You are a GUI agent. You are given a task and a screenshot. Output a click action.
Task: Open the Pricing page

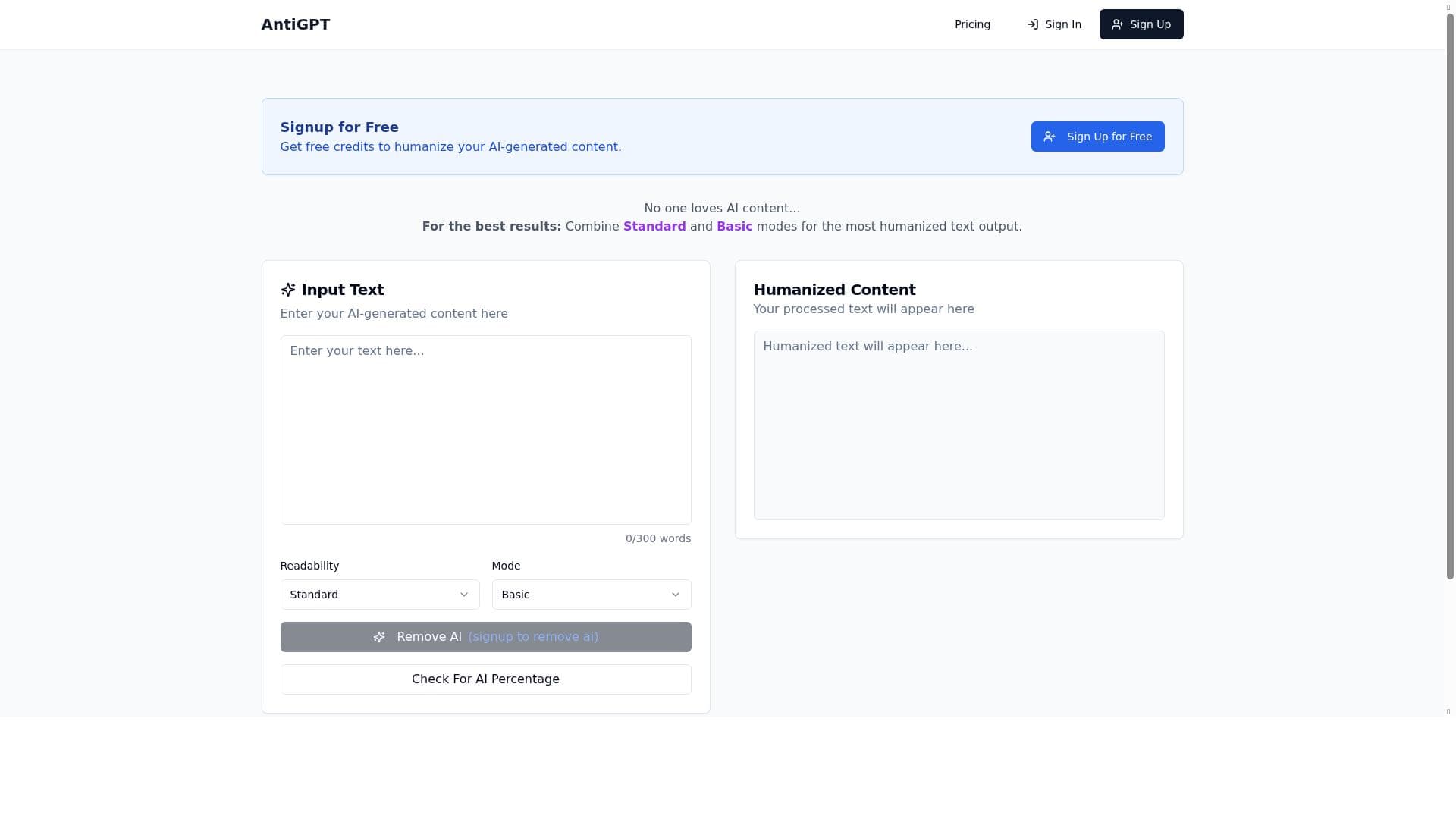tap(972, 24)
